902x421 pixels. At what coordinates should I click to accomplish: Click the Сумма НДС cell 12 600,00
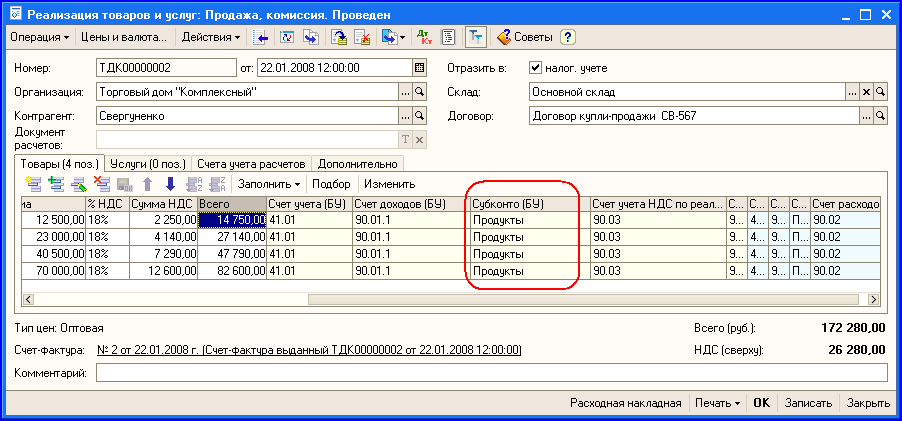coord(163,271)
